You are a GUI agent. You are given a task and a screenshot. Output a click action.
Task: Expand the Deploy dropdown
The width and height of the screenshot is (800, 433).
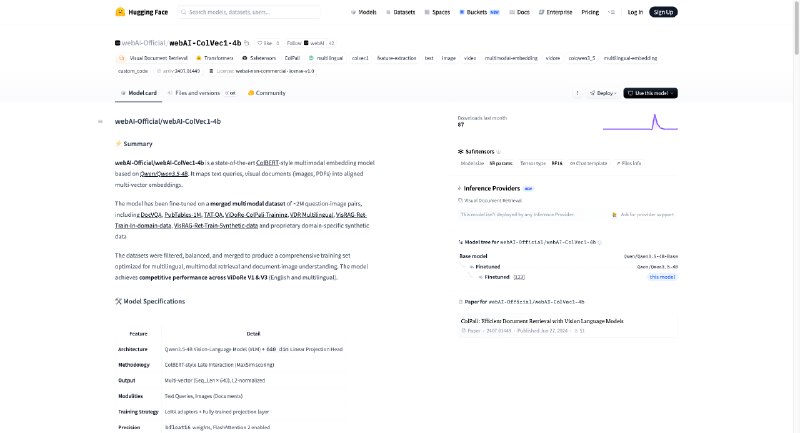[603, 93]
